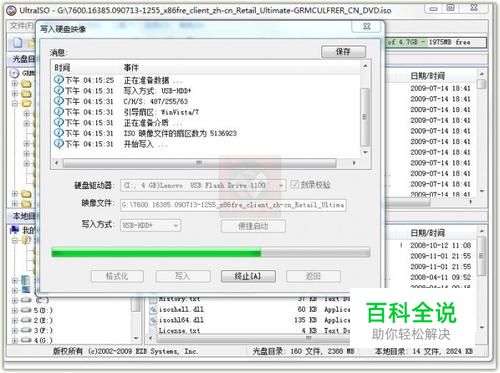
Task: Select the 3(F:) drive icon
Action: [x=26, y=330]
